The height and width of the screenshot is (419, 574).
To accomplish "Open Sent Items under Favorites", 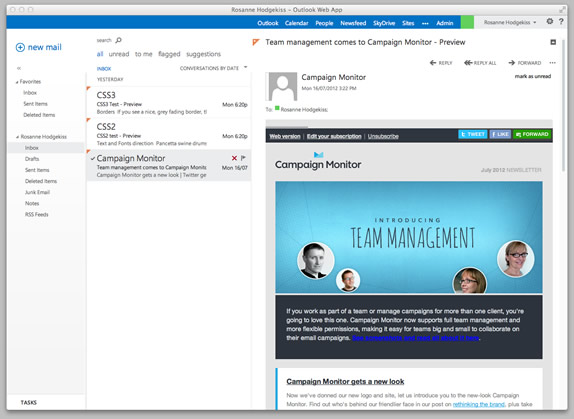I will click(x=36, y=104).
